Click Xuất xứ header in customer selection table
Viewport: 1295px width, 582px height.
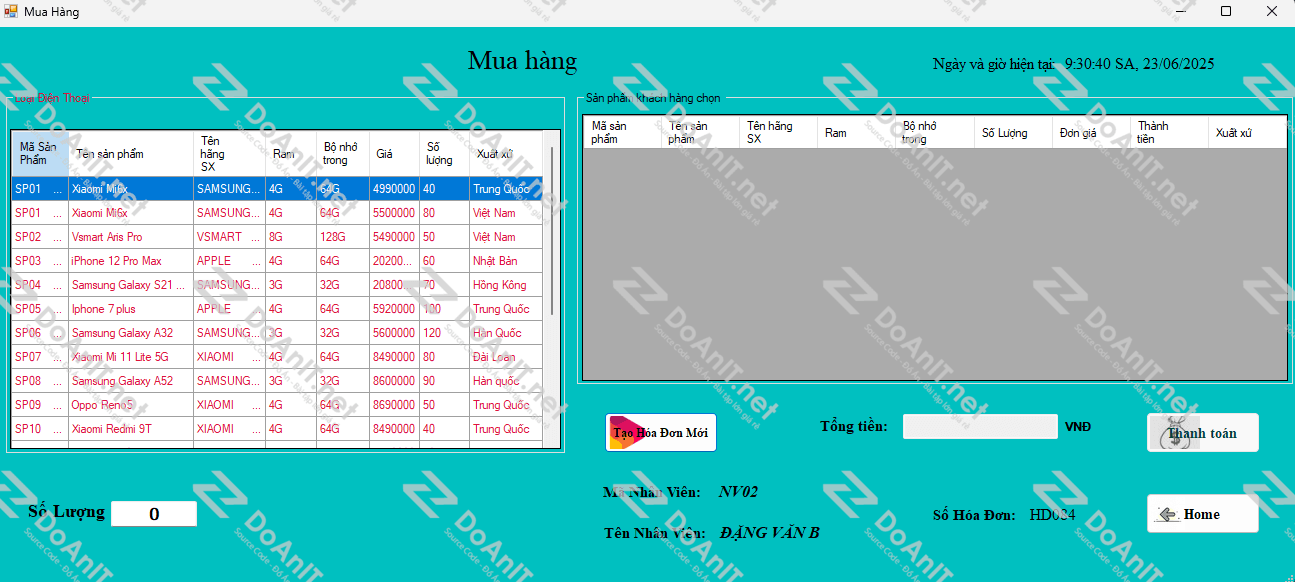(x=1247, y=132)
